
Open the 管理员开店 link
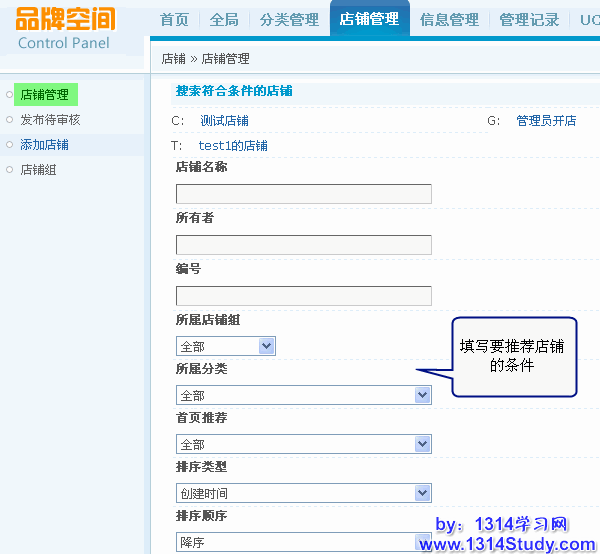pos(546,121)
